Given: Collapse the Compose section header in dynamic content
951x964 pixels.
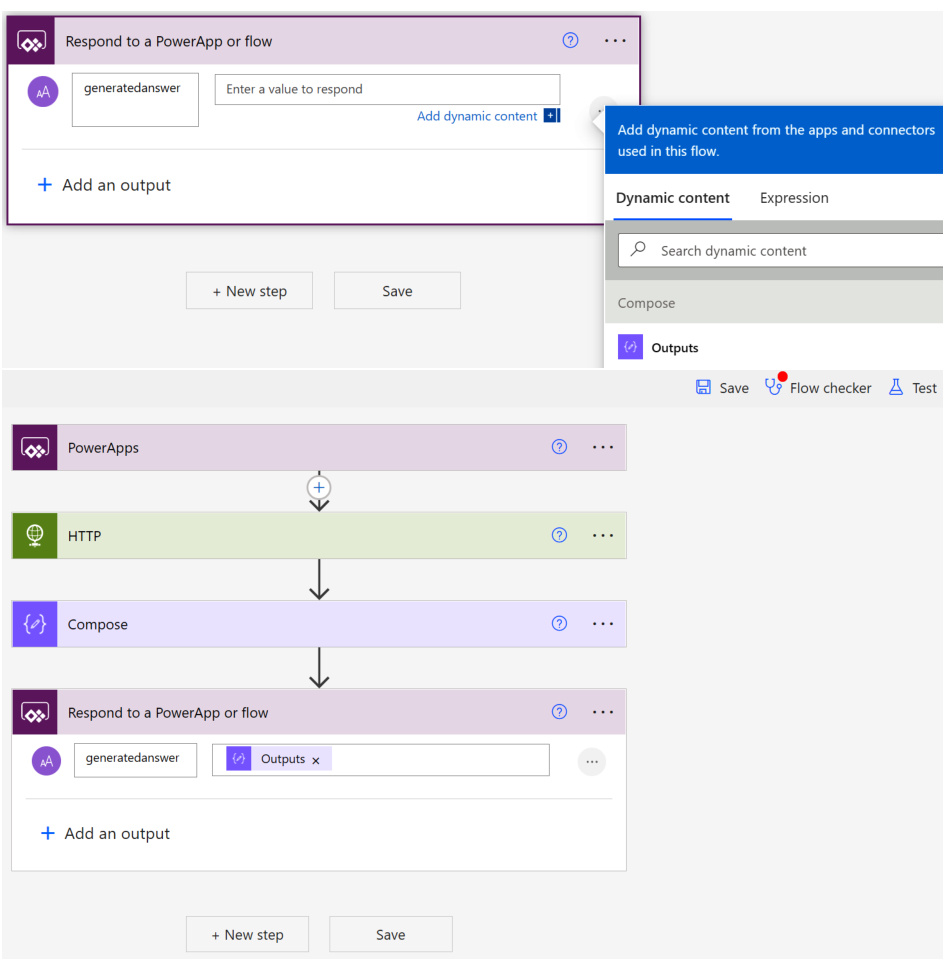Looking at the screenshot, I should [x=774, y=303].
